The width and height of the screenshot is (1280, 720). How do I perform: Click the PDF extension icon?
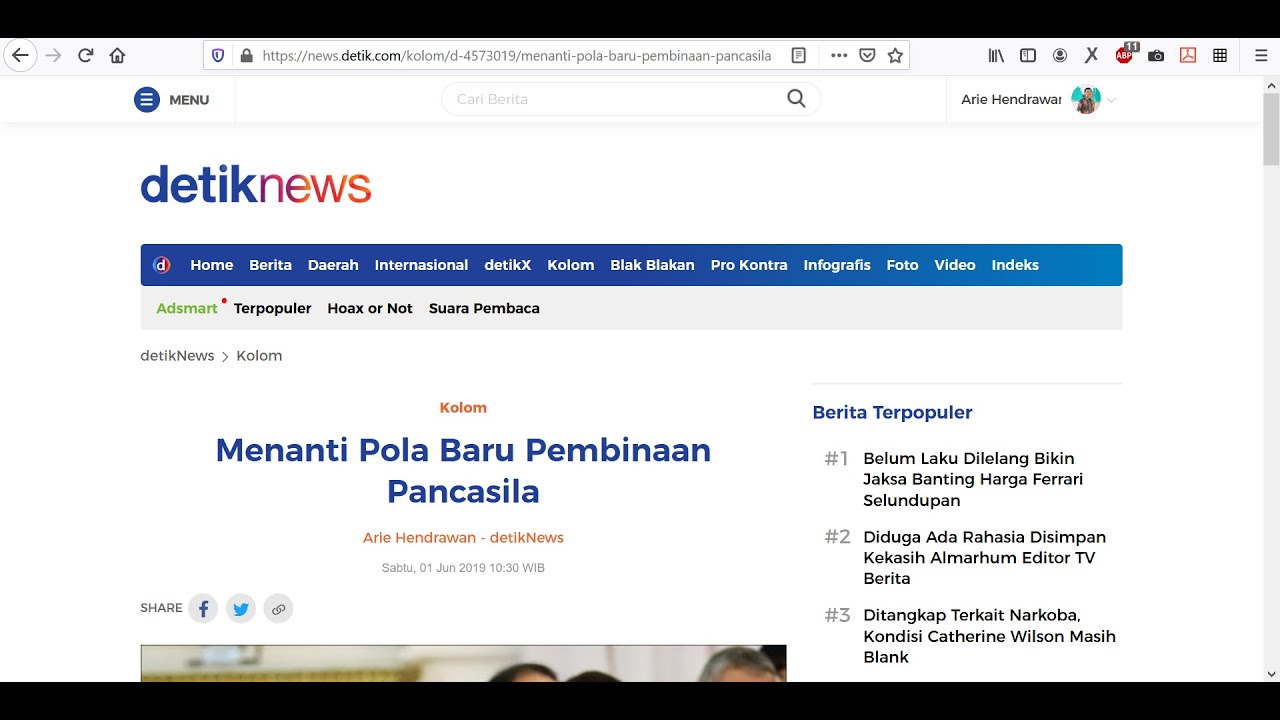(1188, 56)
